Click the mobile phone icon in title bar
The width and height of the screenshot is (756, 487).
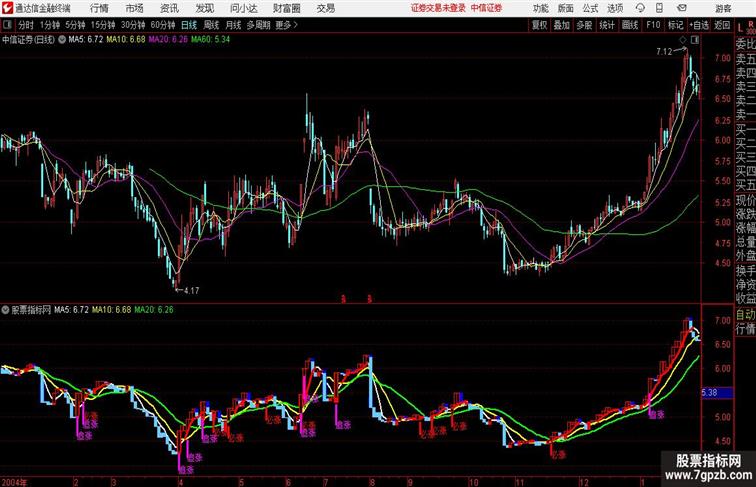coord(659,8)
